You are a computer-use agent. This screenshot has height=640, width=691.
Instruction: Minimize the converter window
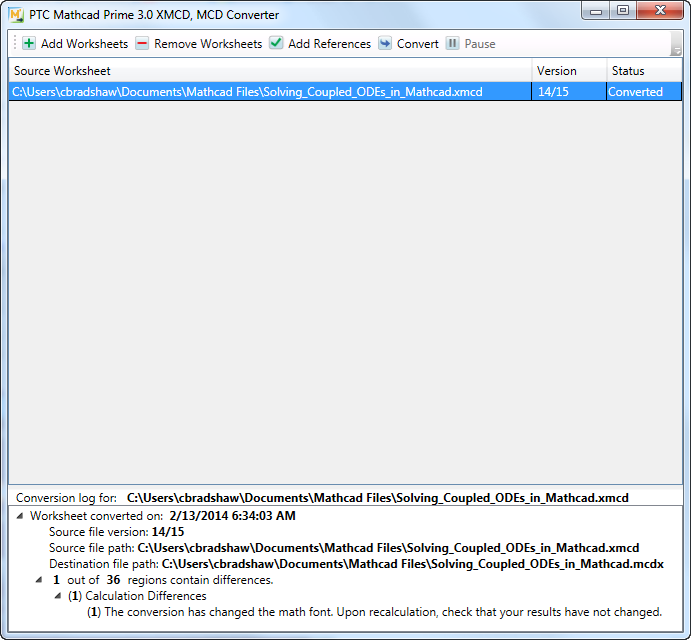point(596,11)
